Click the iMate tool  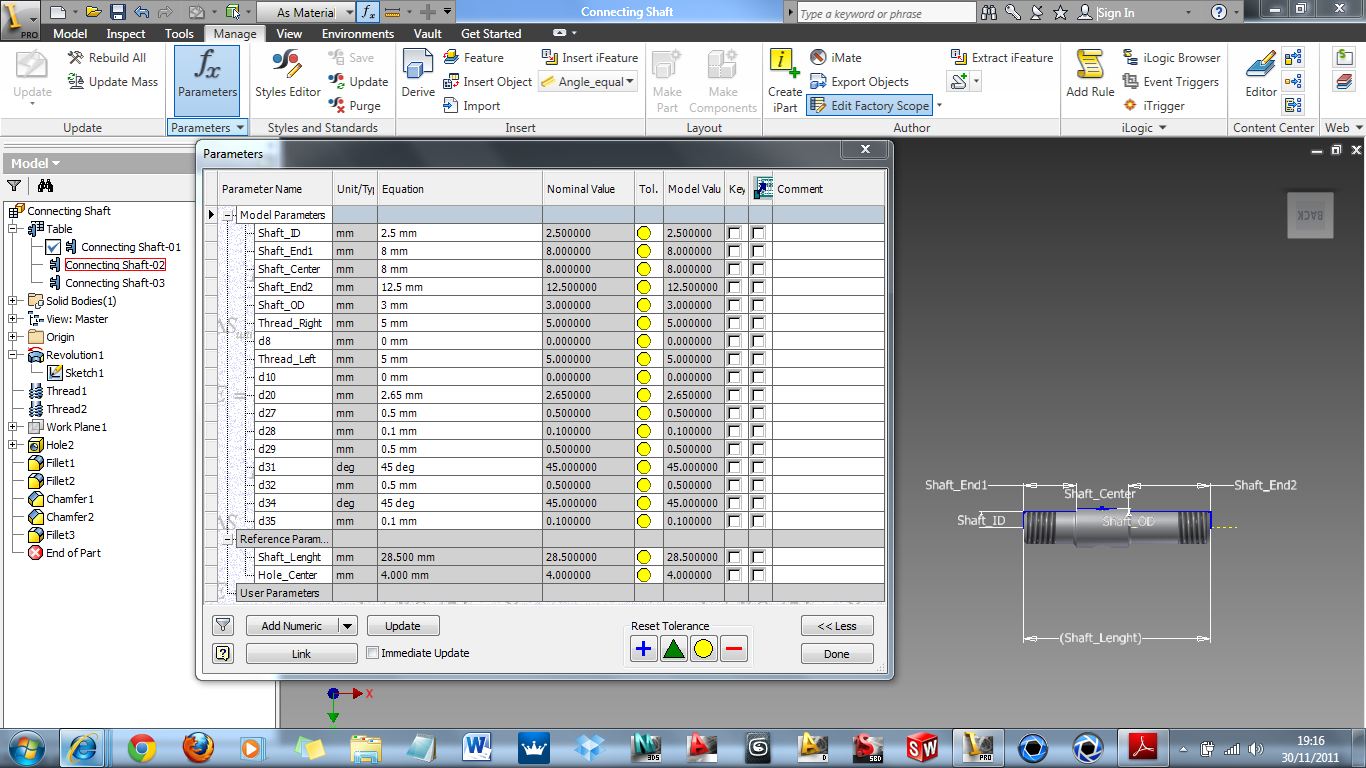pos(835,58)
